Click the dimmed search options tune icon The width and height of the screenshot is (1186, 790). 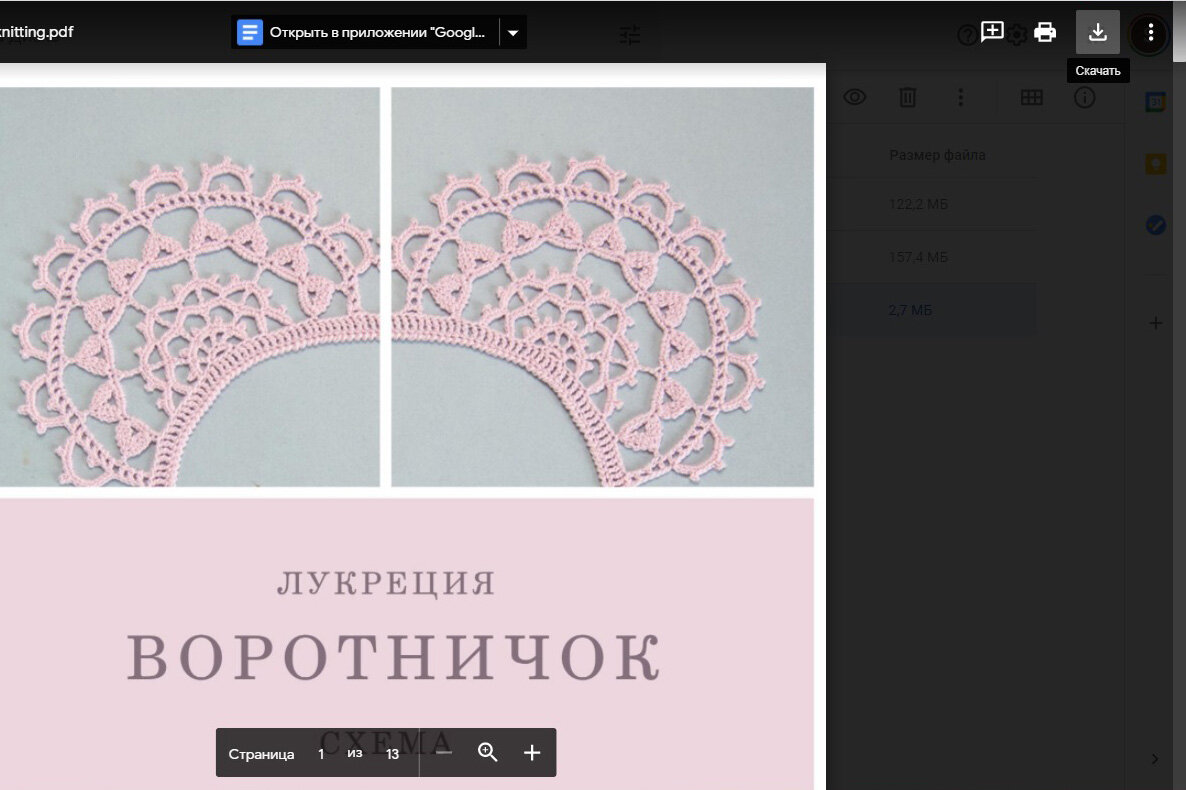click(x=630, y=35)
